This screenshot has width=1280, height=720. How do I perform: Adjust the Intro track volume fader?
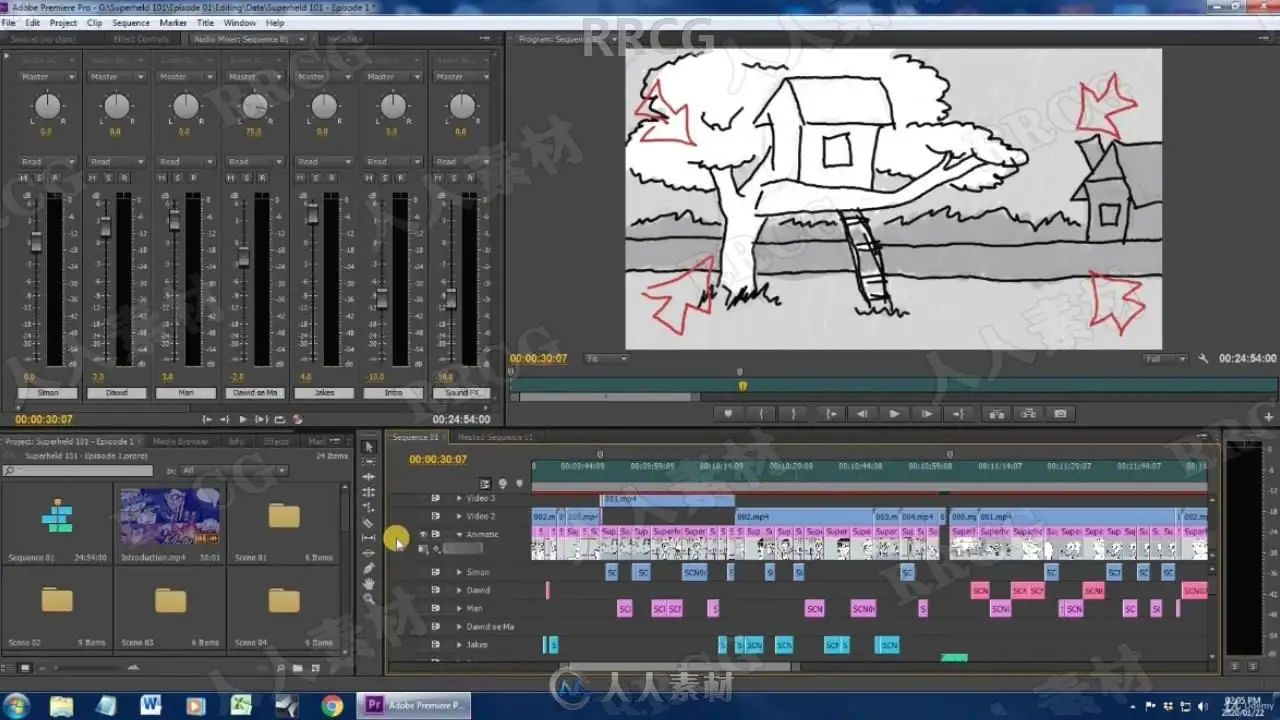(x=382, y=298)
